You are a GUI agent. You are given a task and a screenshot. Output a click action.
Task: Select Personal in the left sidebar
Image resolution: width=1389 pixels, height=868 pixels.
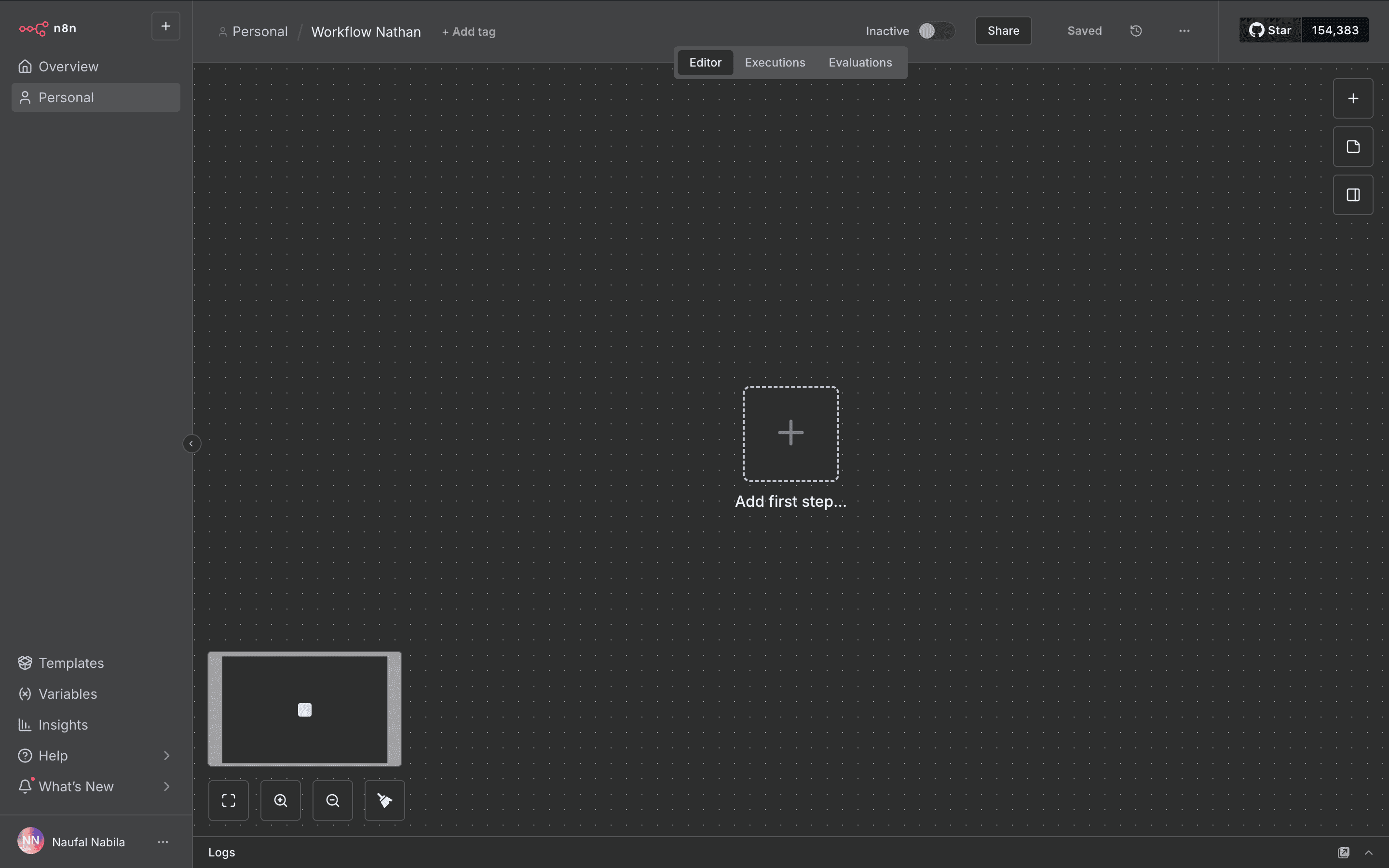(96, 97)
